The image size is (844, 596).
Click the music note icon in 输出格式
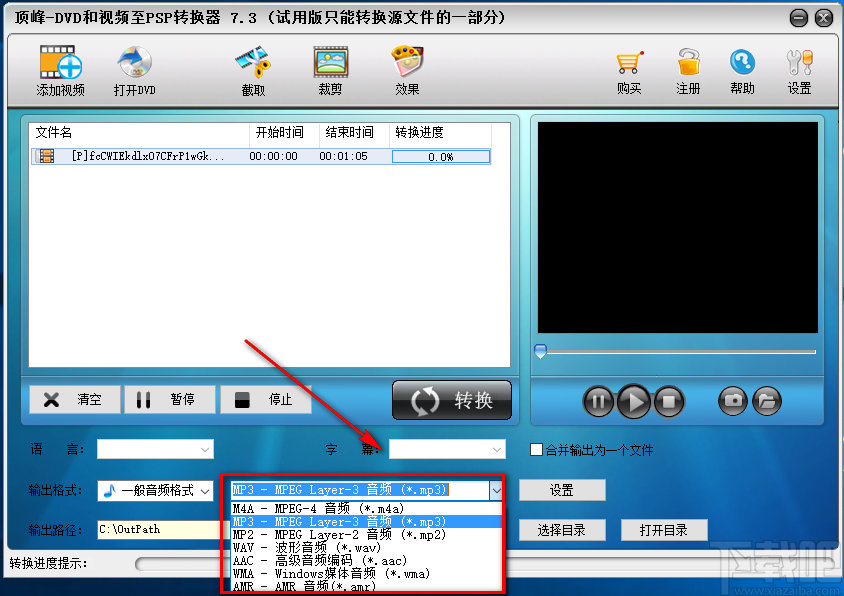(110, 490)
